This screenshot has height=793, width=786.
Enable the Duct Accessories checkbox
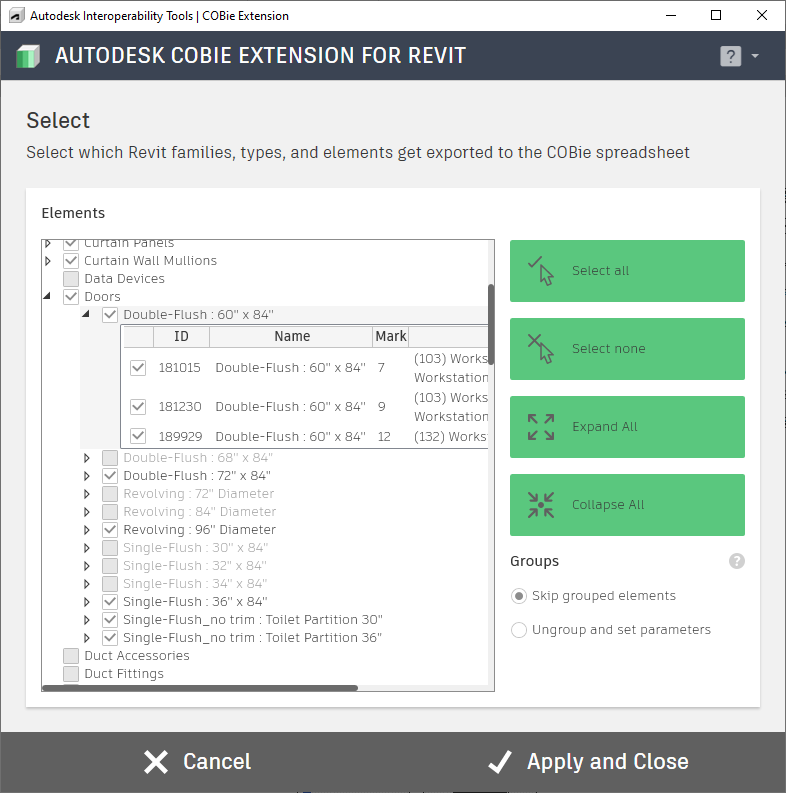point(71,656)
